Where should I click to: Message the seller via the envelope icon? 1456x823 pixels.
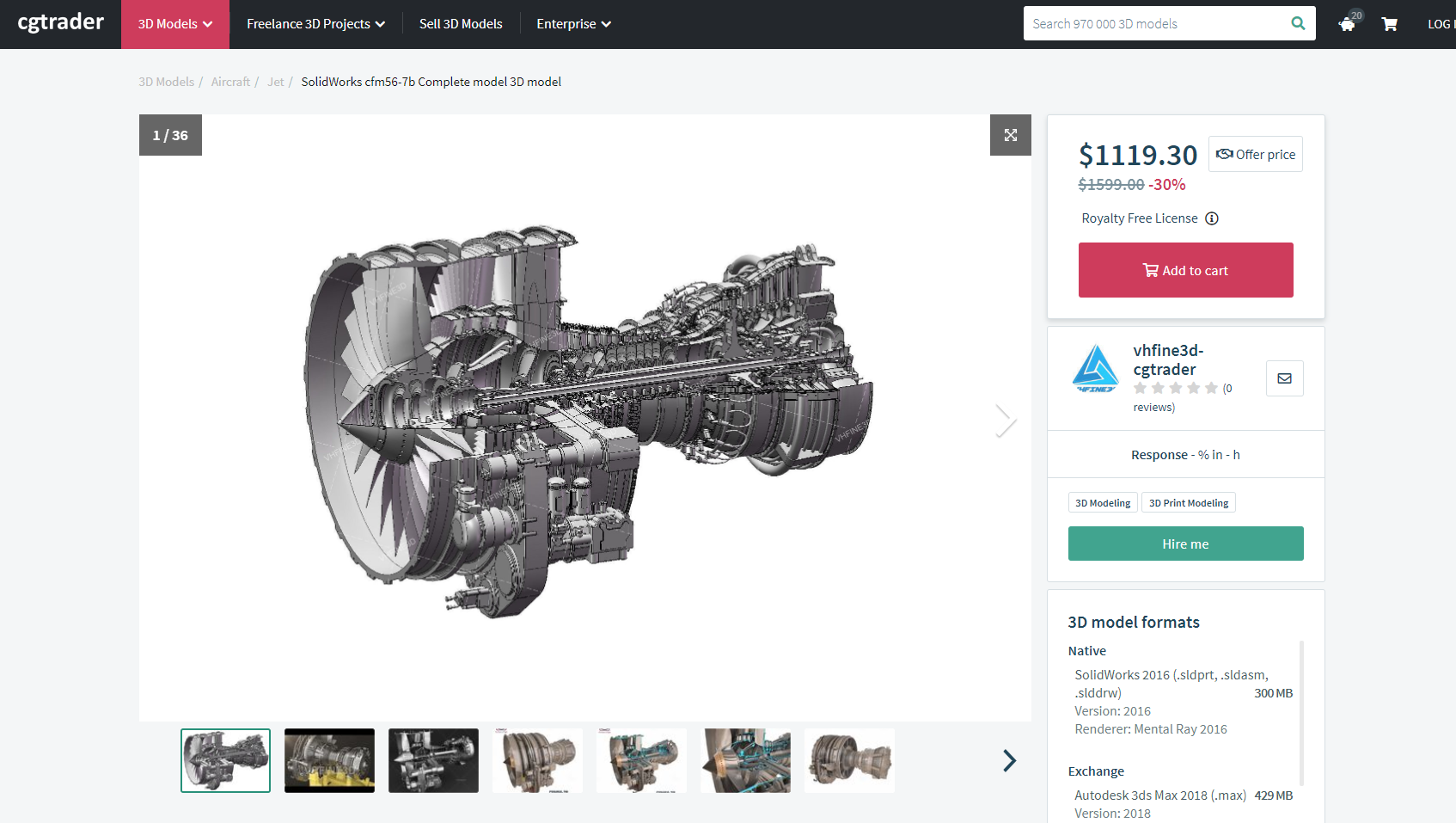(1284, 378)
